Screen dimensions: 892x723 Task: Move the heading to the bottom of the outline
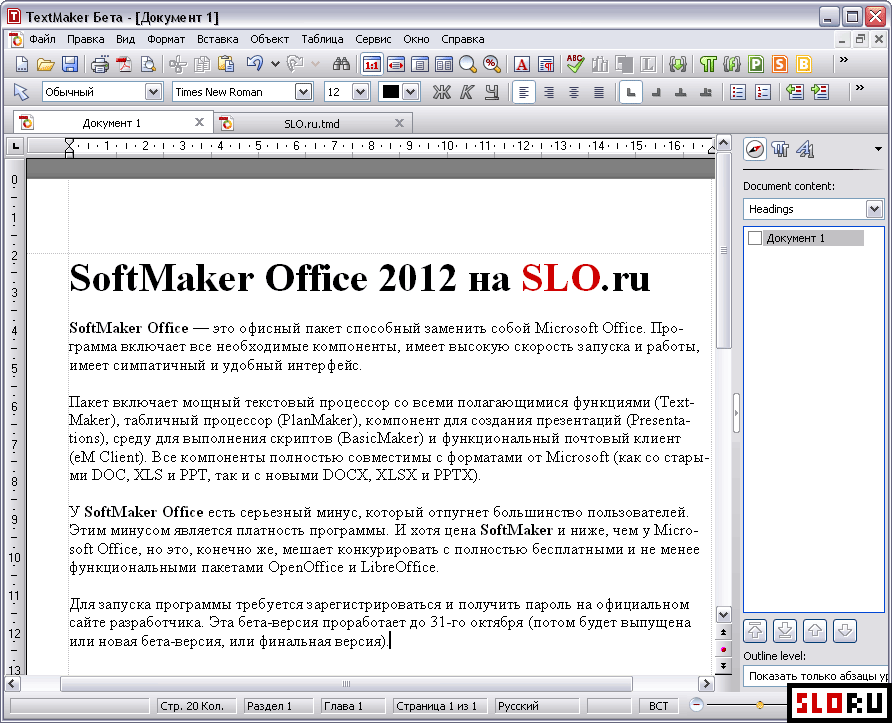click(784, 630)
